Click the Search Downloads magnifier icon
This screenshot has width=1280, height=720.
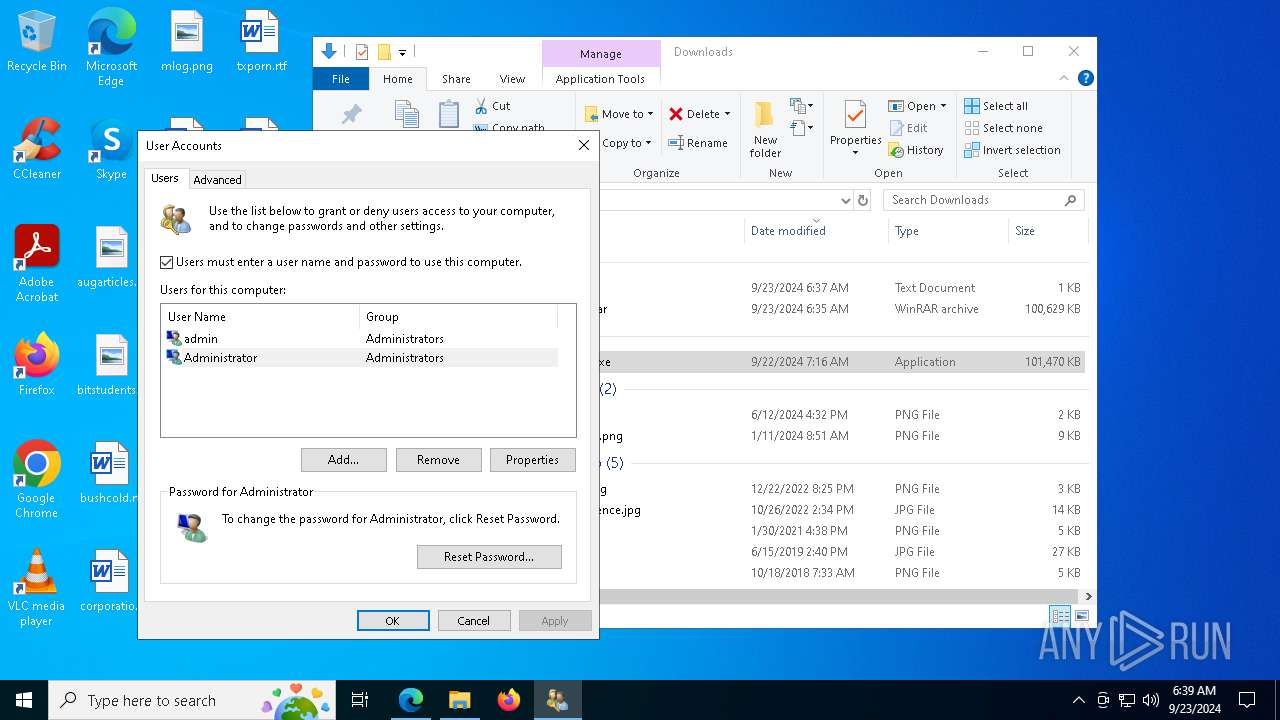pyautogui.click(x=1070, y=200)
